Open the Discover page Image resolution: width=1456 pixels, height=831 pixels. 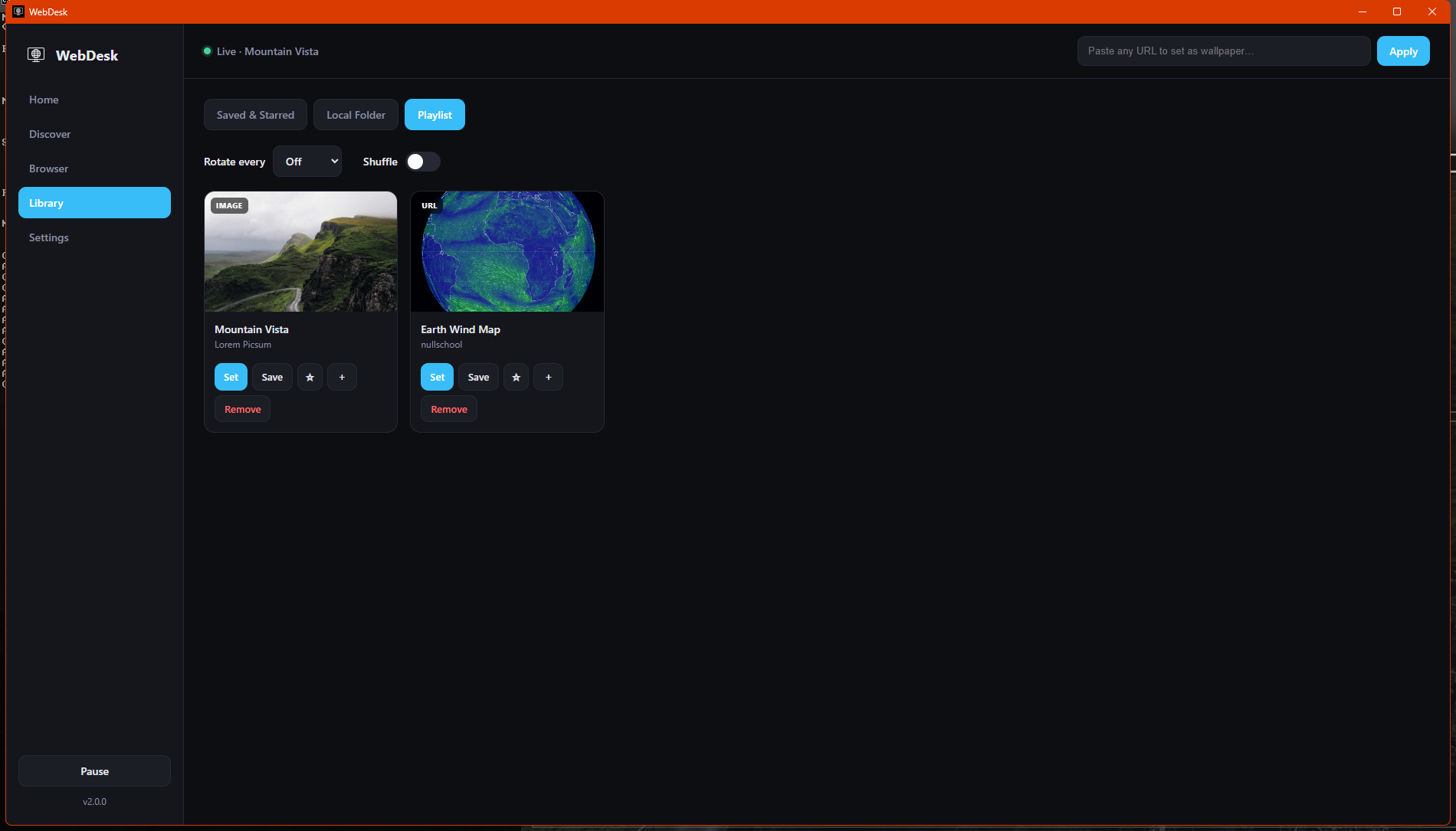pyautogui.click(x=94, y=134)
